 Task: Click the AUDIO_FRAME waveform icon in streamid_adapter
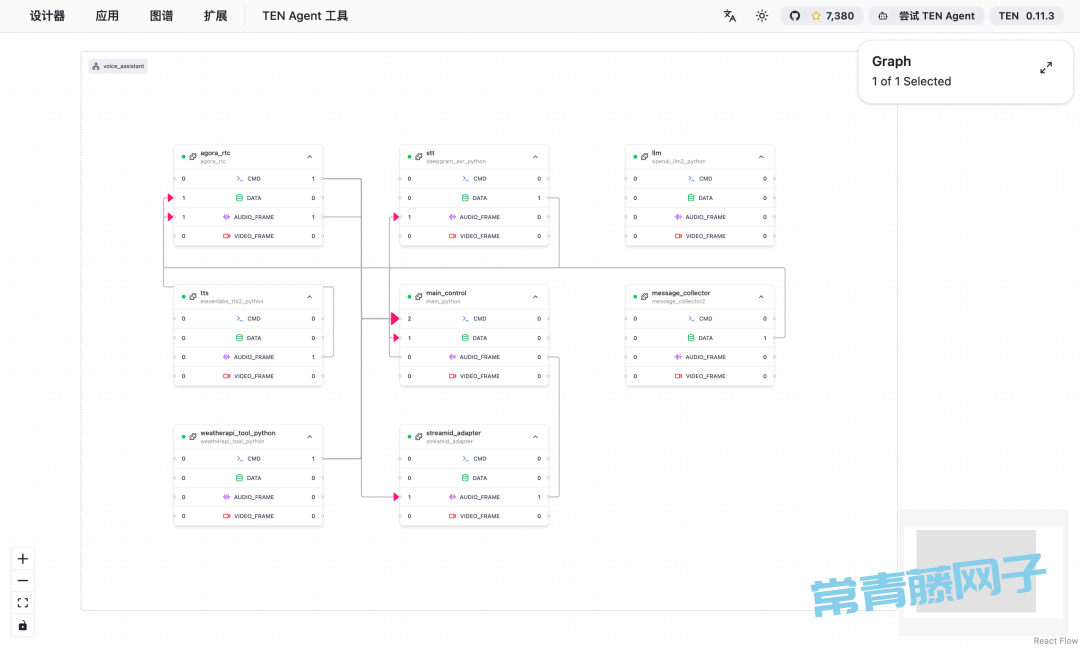point(453,497)
